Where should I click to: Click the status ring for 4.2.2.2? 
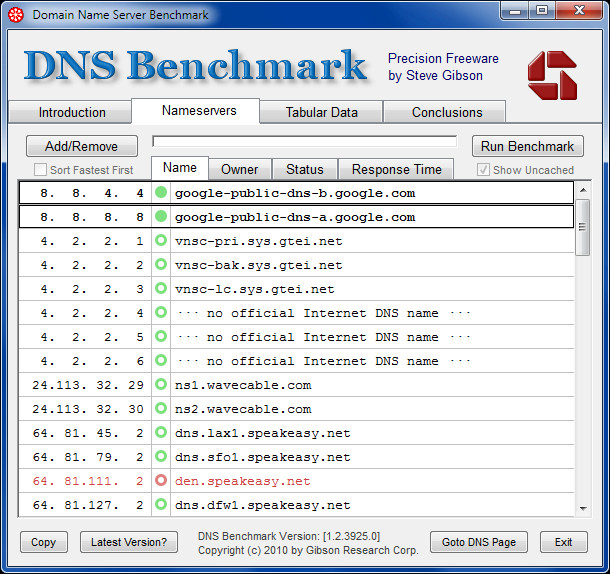[161, 265]
